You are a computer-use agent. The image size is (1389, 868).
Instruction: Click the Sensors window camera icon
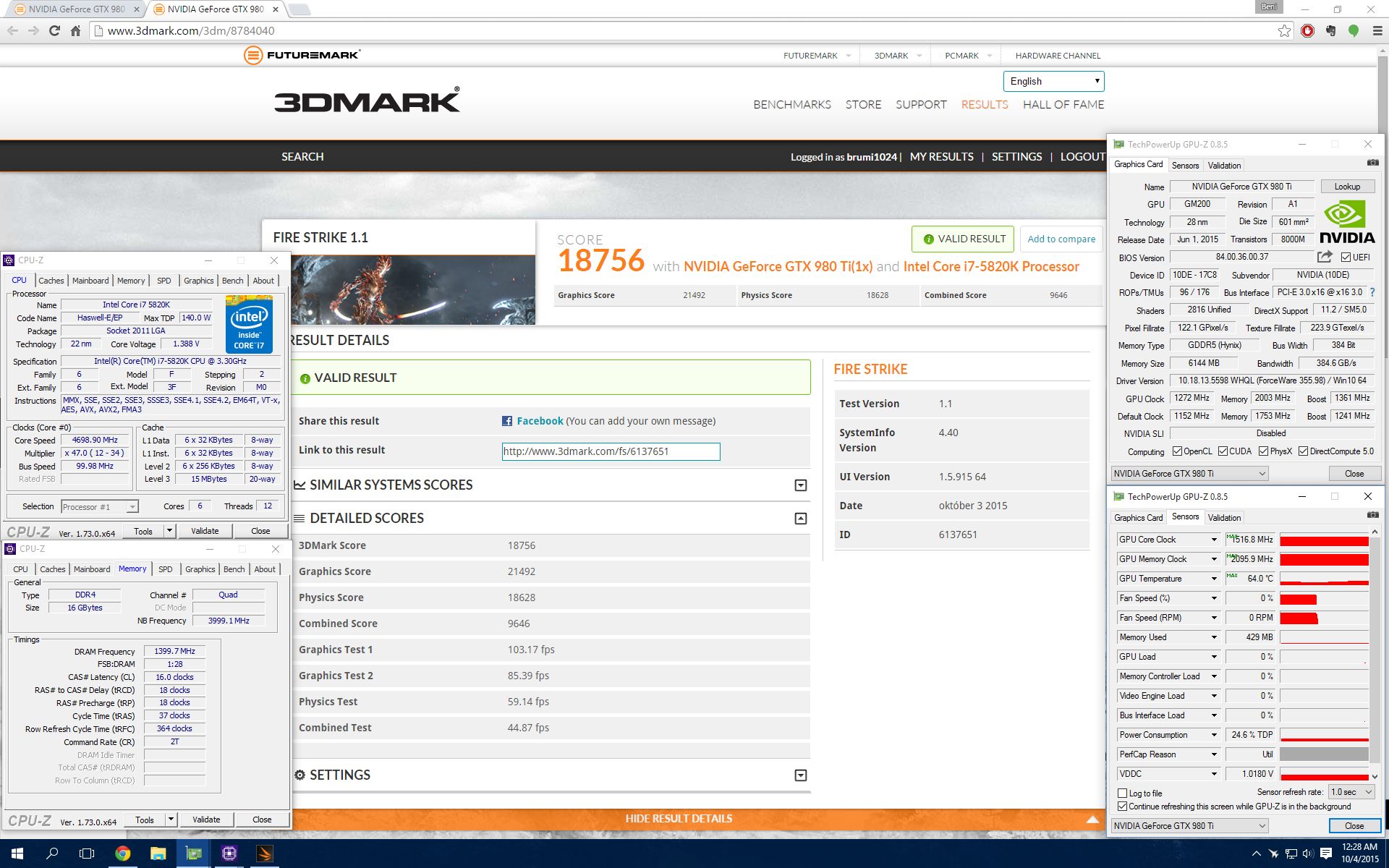pos(1372,516)
